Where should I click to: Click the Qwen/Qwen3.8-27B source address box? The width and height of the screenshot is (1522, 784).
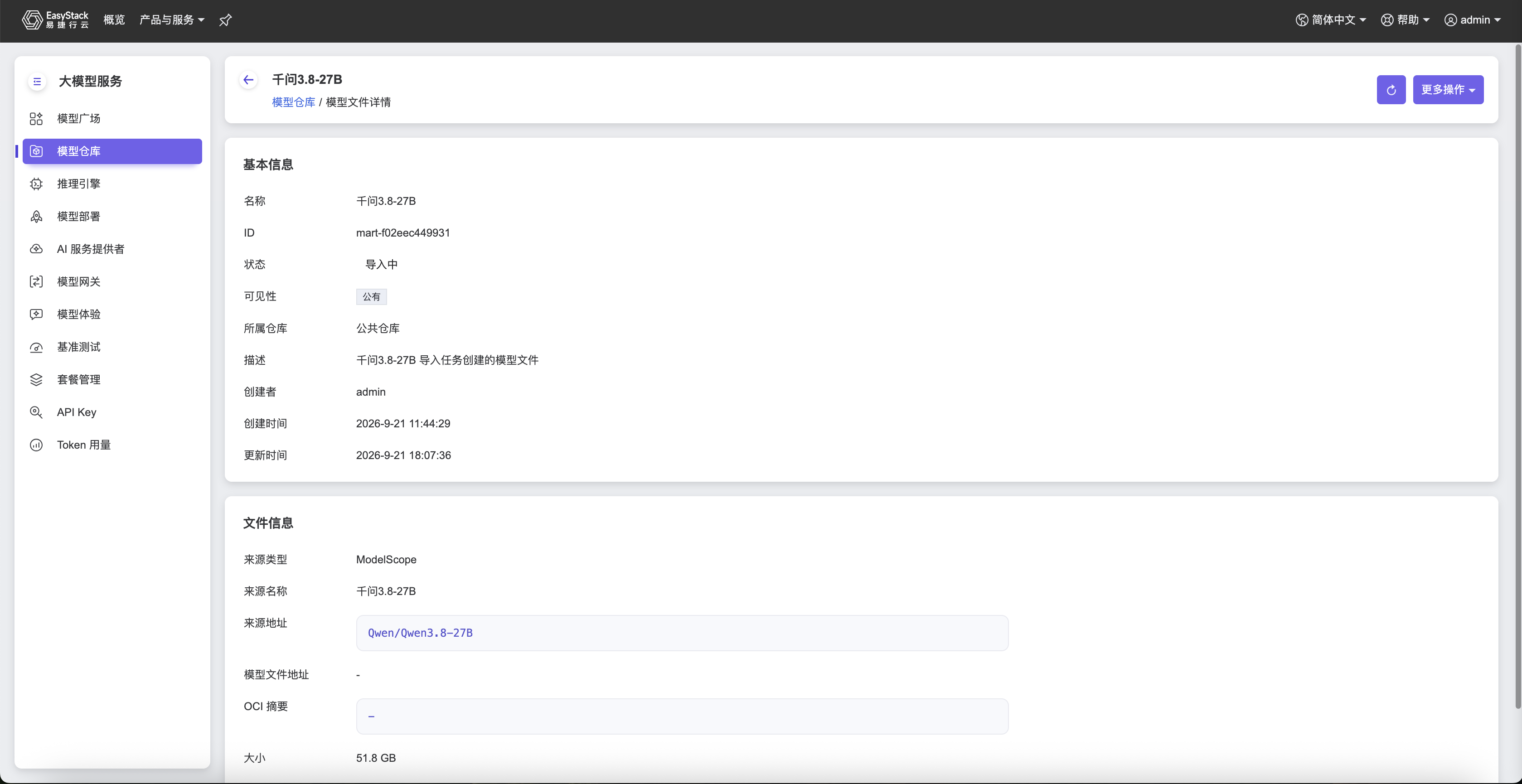(682, 633)
